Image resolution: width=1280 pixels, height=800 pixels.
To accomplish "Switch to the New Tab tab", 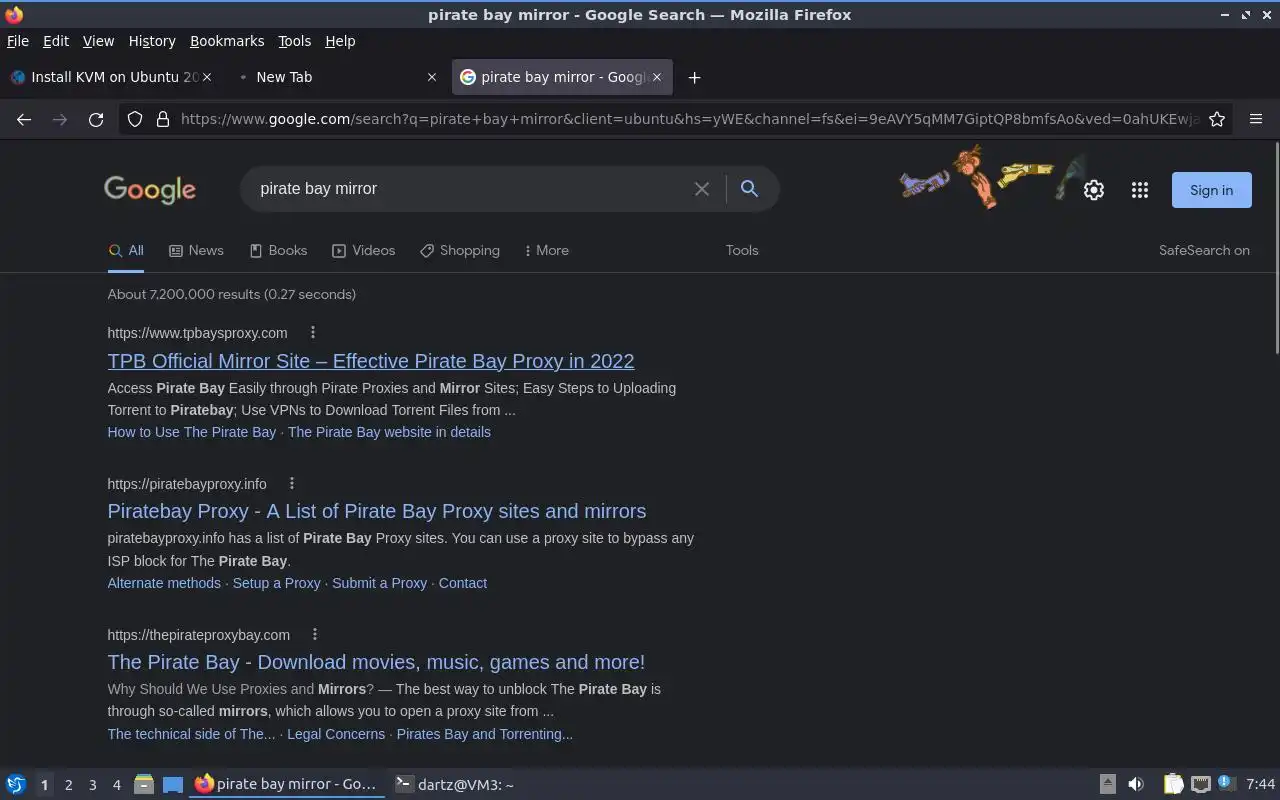I will (337, 77).
